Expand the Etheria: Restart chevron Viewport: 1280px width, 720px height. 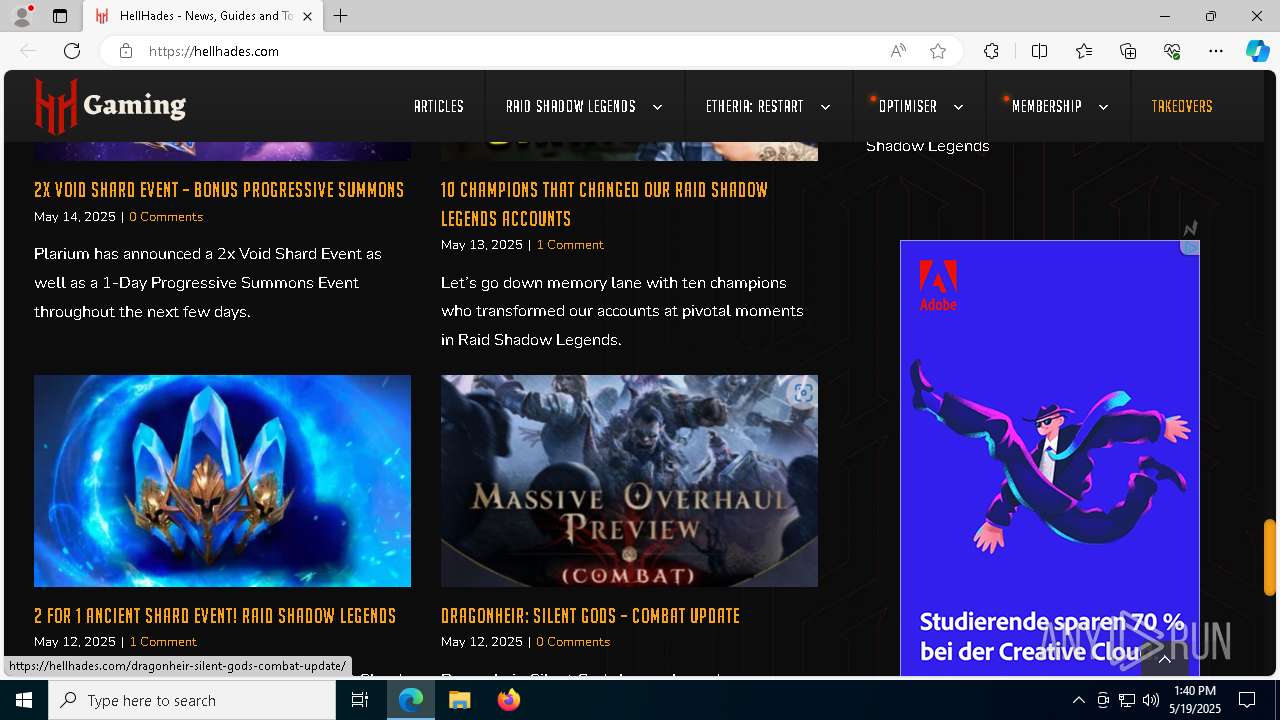click(x=825, y=107)
